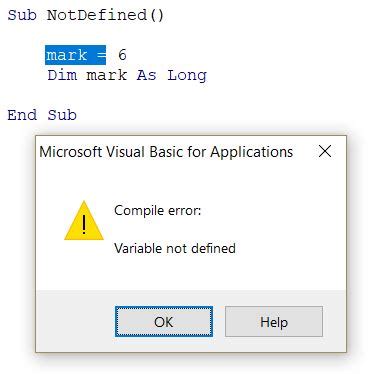Click the yellow warning triangle icon

[84, 220]
